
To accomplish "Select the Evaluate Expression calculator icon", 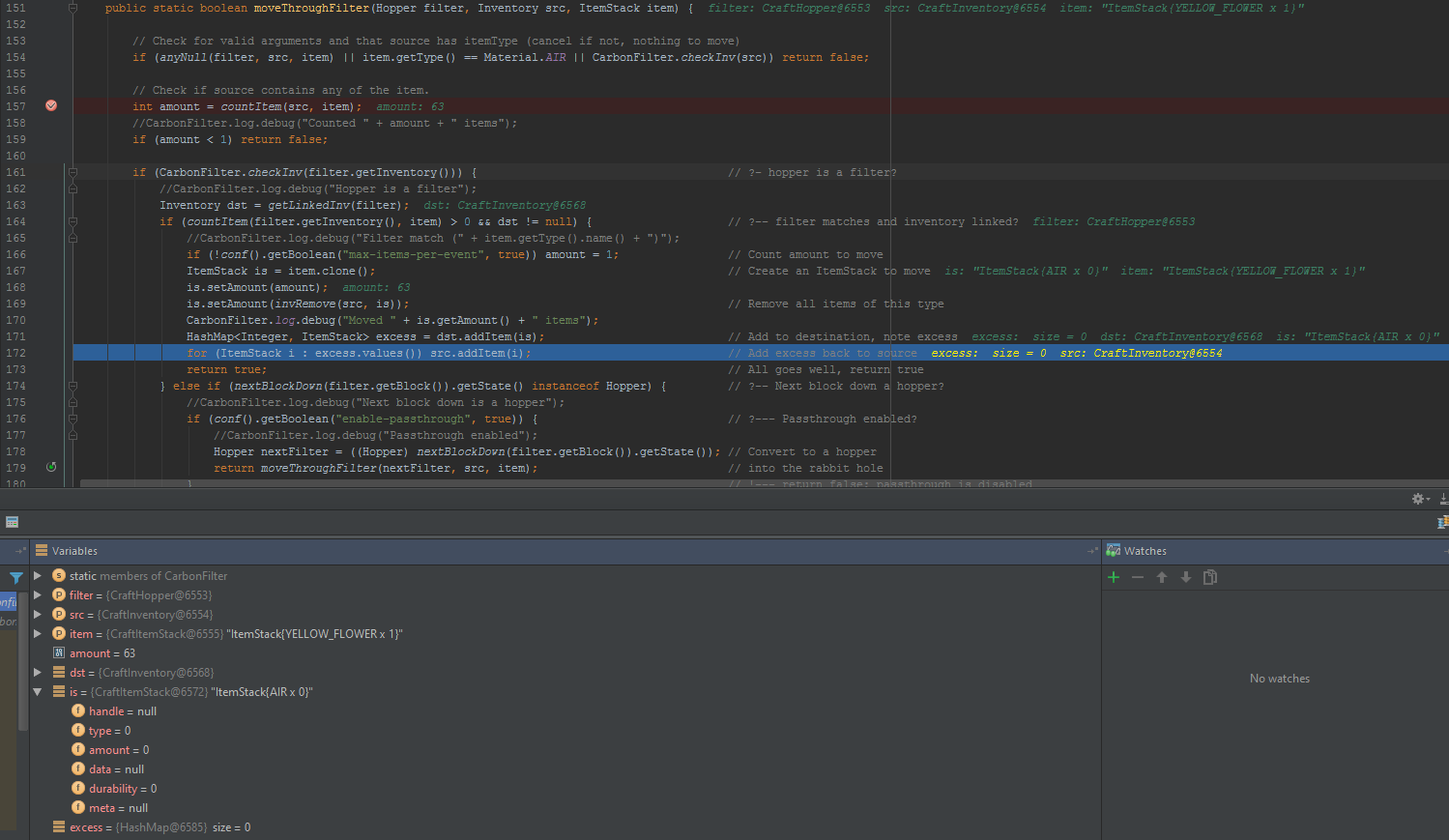I will coord(12,522).
